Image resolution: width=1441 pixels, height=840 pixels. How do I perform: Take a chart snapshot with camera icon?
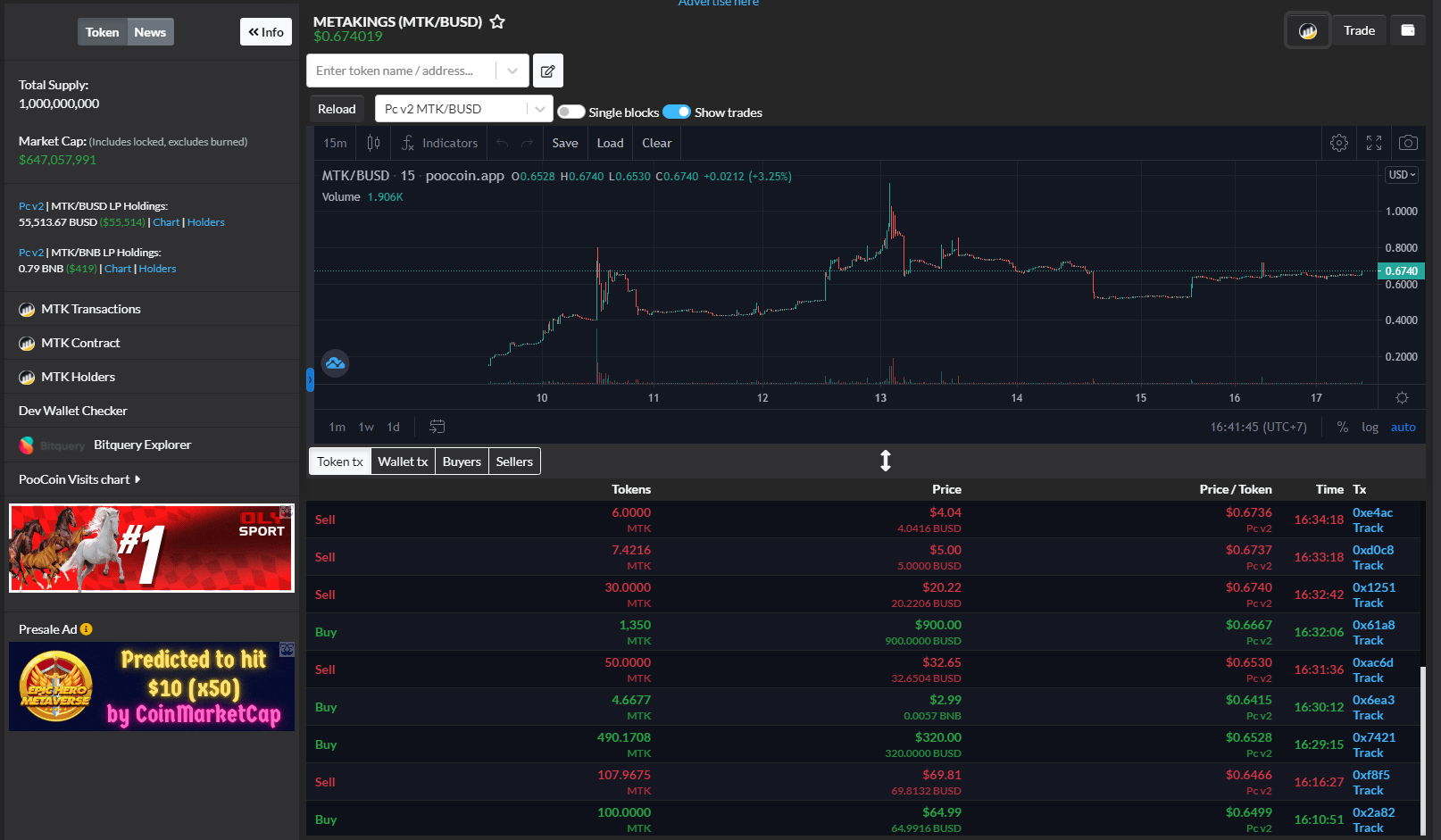1408,143
